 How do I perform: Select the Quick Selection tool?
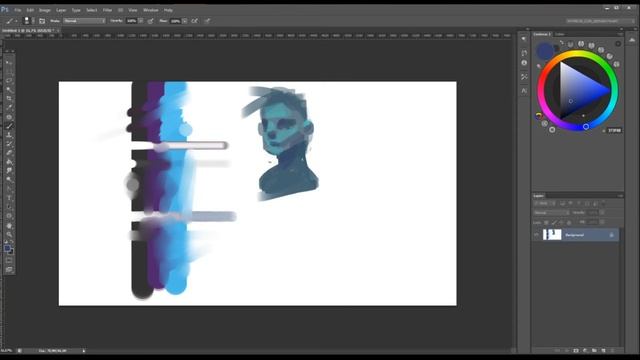[x=9, y=89]
